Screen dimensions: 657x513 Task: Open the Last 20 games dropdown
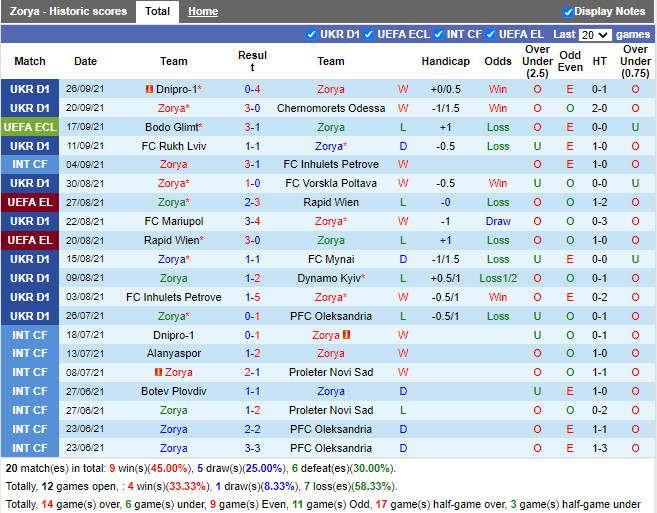click(595, 35)
